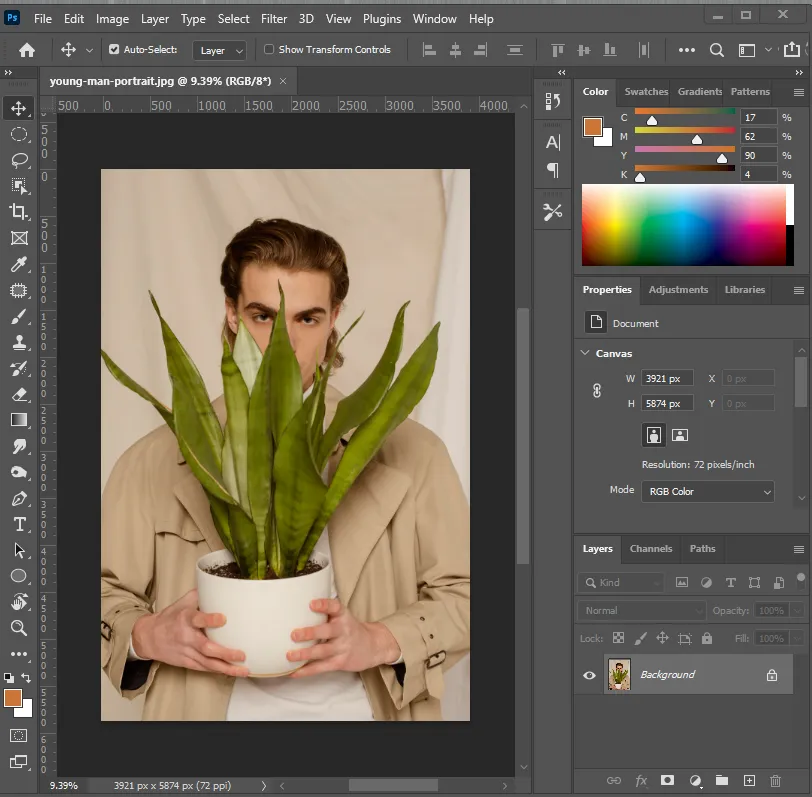This screenshot has height=797, width=812.
Task: Enable Show Transform Controls checkbox
Action: [x=269, y=49]
